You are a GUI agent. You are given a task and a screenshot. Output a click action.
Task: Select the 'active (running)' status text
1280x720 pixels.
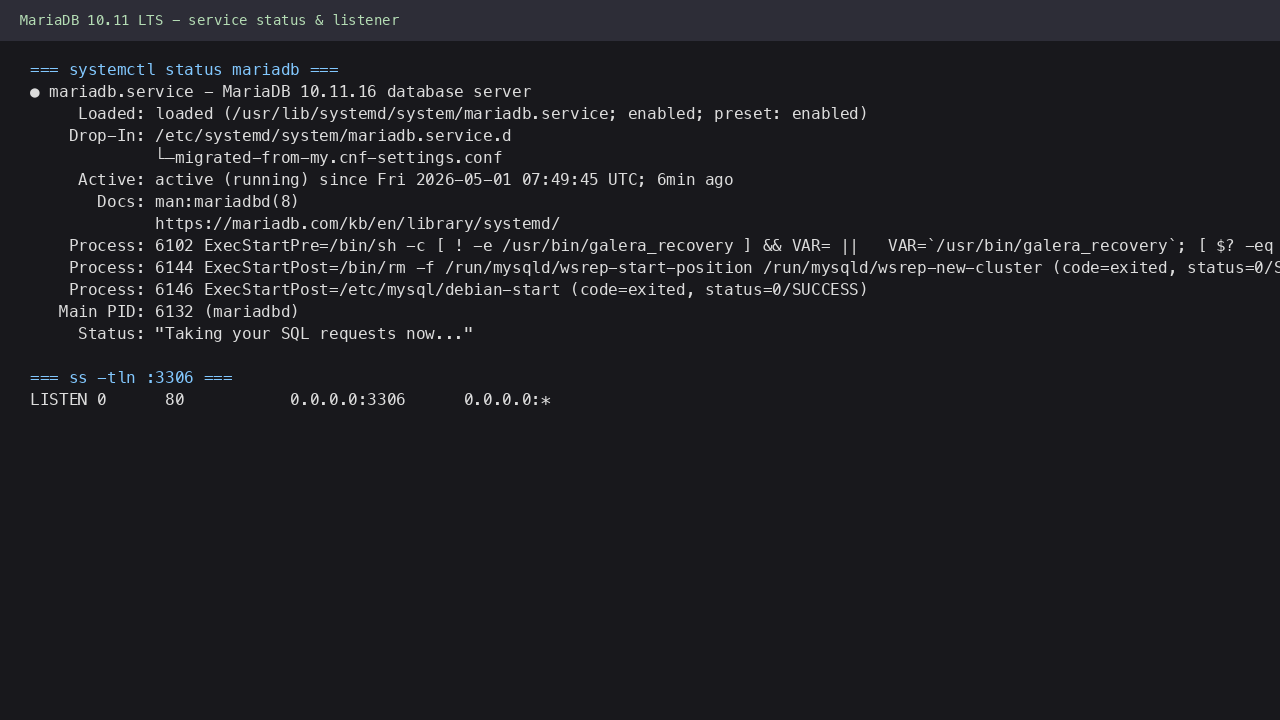(x=232, y=180)
